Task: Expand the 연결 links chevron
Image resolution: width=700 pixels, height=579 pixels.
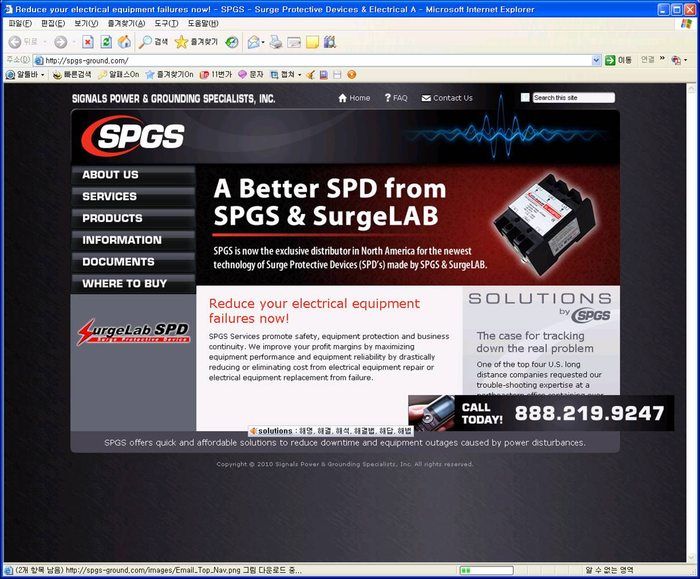Action: point(662,58)
